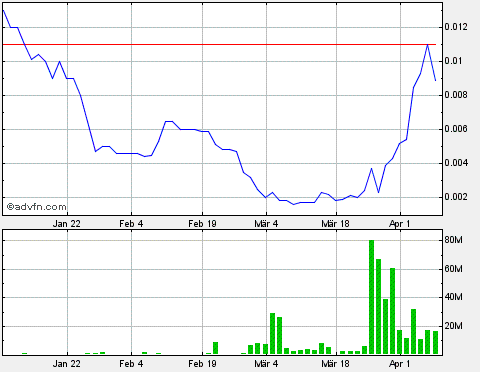Click the 0.012 price axis label
The width and height of the screenshot is (480, 372).
pyautogui.click(x=456, y=27)
